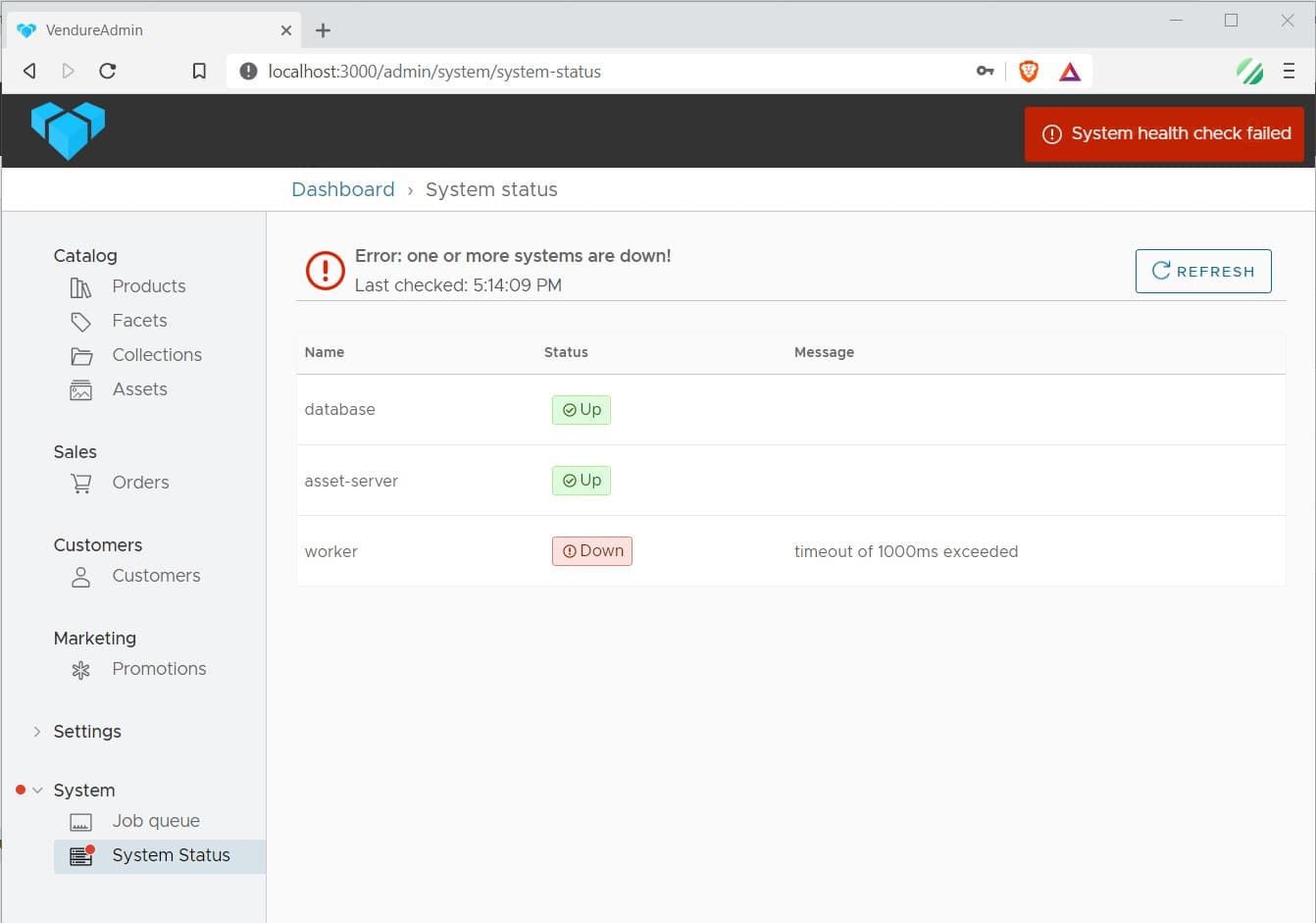Open Facets via its tag icon

tap(80, 322)
